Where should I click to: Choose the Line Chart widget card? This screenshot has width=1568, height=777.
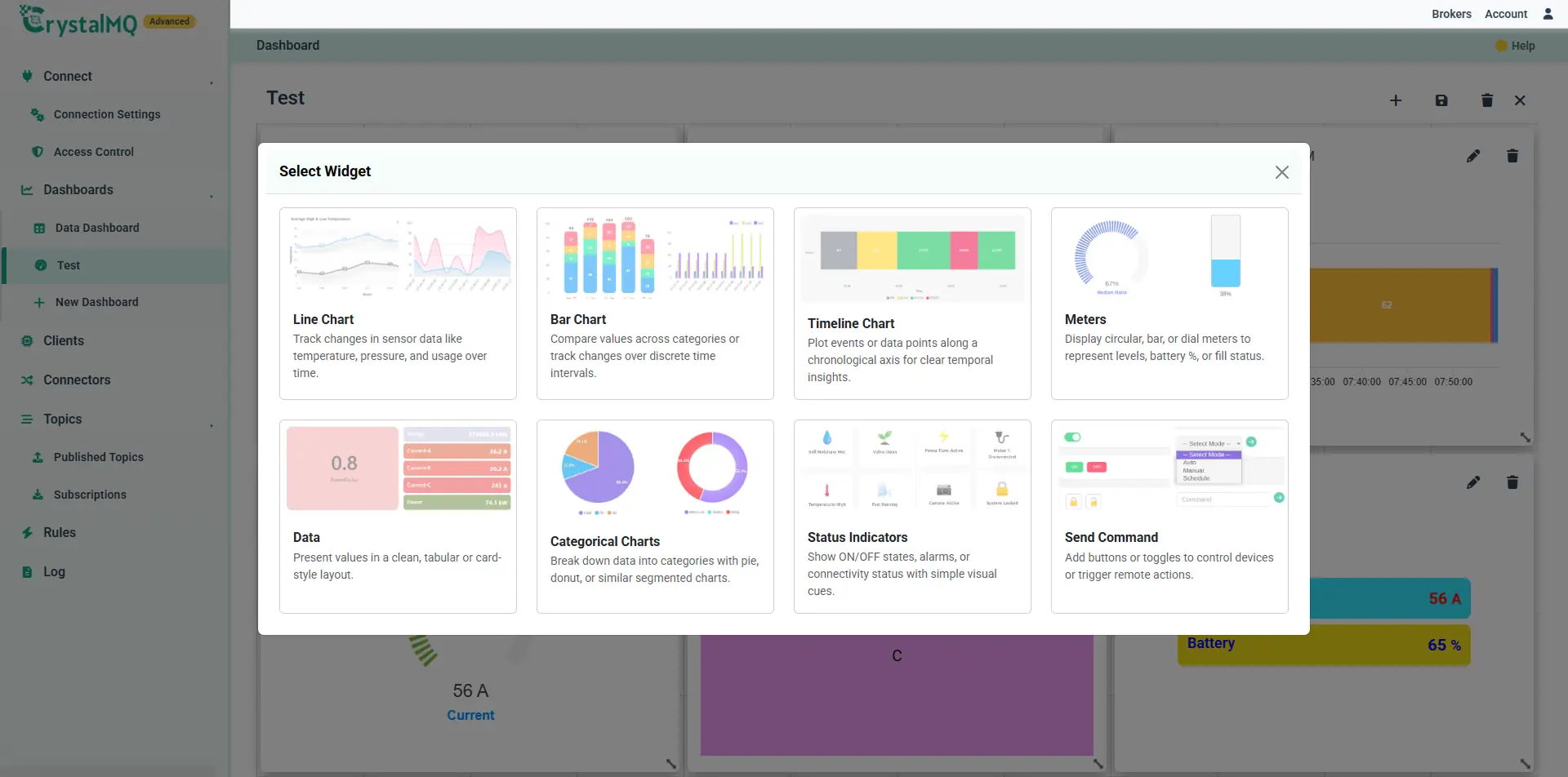tap(398, 304)
